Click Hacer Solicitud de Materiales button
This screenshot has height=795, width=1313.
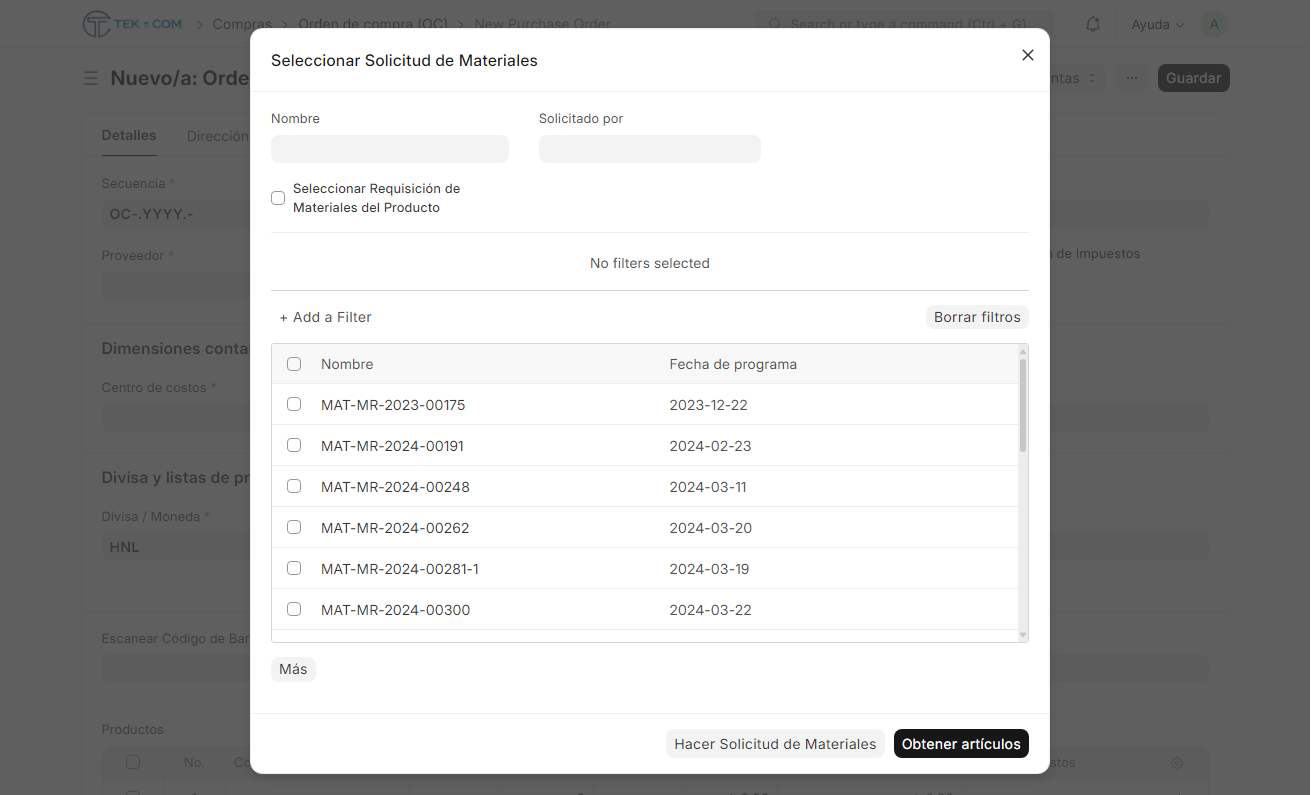pyautogui.click(x=775, y=744)
